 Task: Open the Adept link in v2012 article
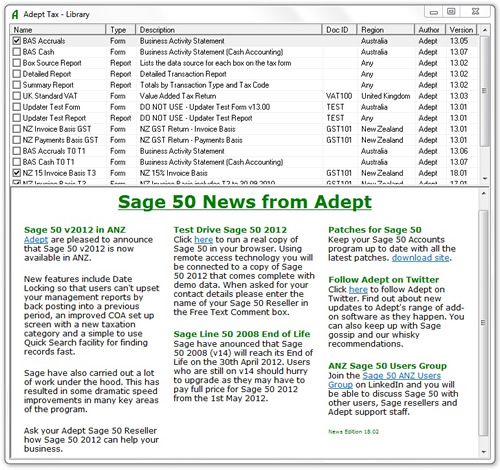(36, 240)
